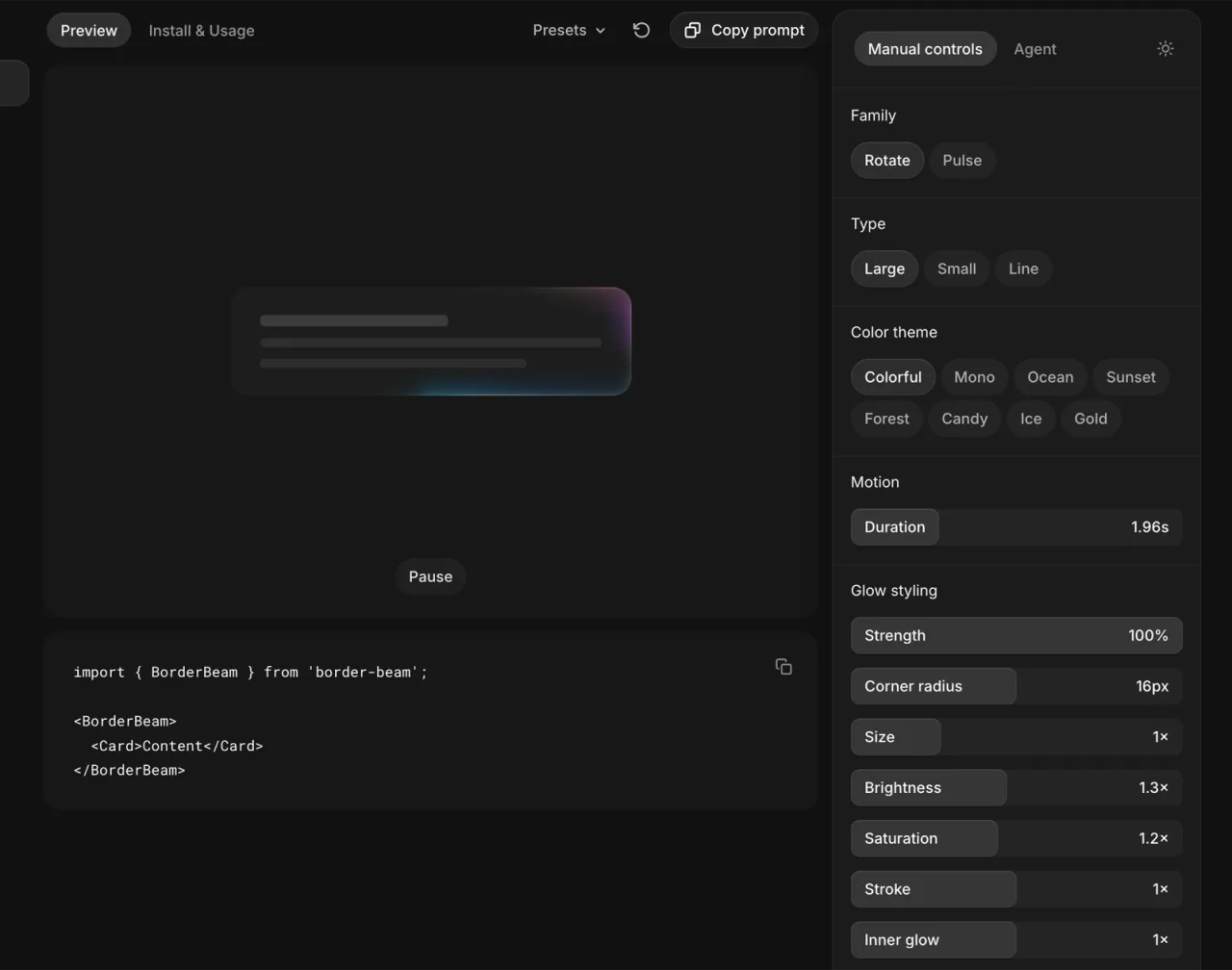Click the import BorderBeam code line

pos(250,672)
